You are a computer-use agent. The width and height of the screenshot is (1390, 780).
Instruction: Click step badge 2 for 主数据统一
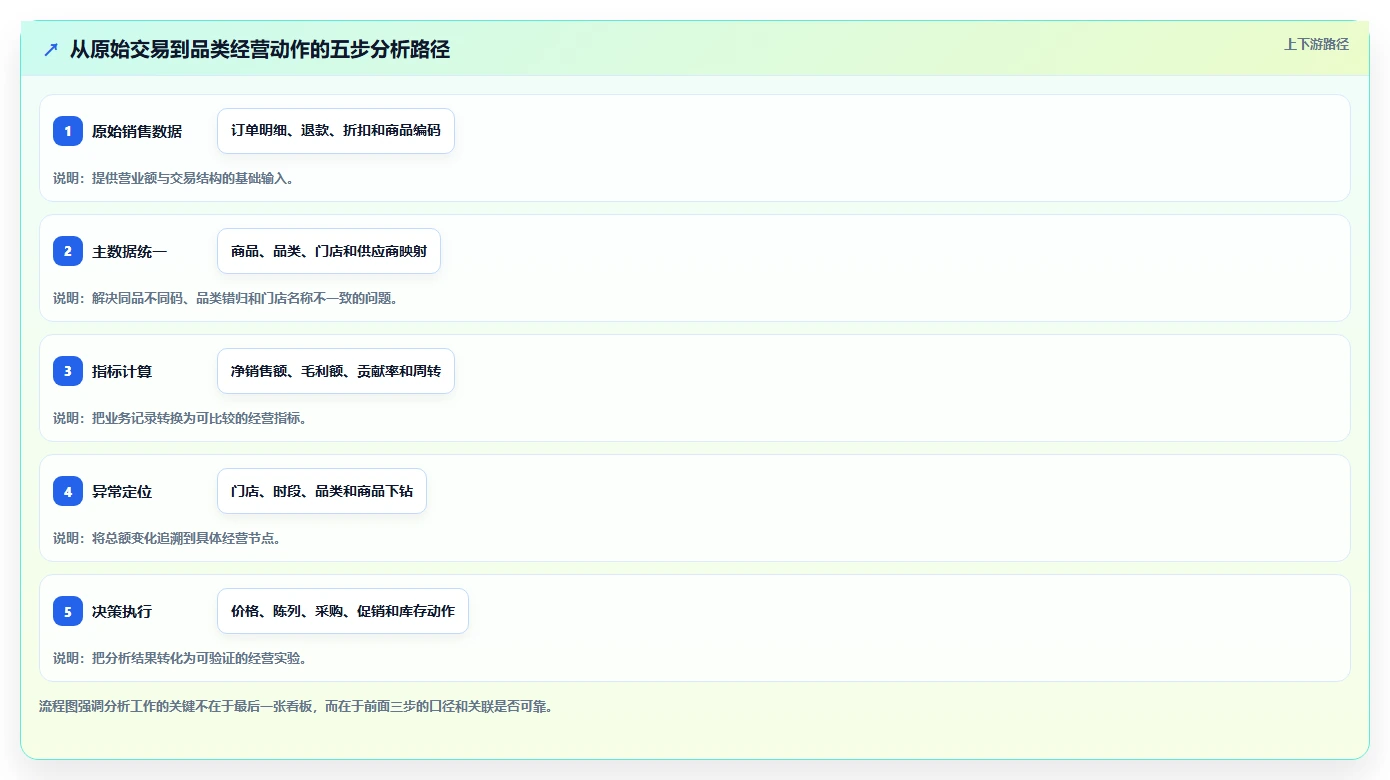tap(68, 251)
